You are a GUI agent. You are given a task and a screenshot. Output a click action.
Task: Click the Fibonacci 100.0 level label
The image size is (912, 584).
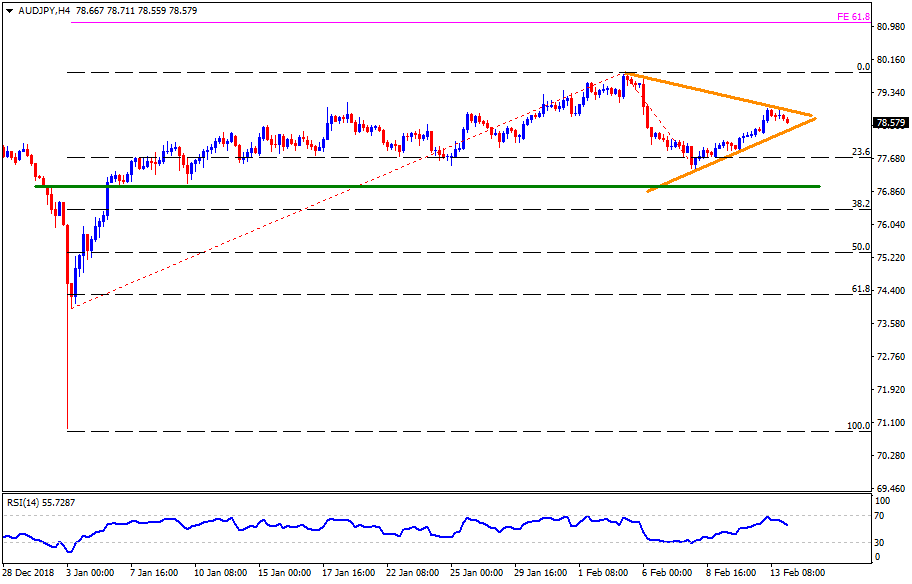click(x=858, y=425)
